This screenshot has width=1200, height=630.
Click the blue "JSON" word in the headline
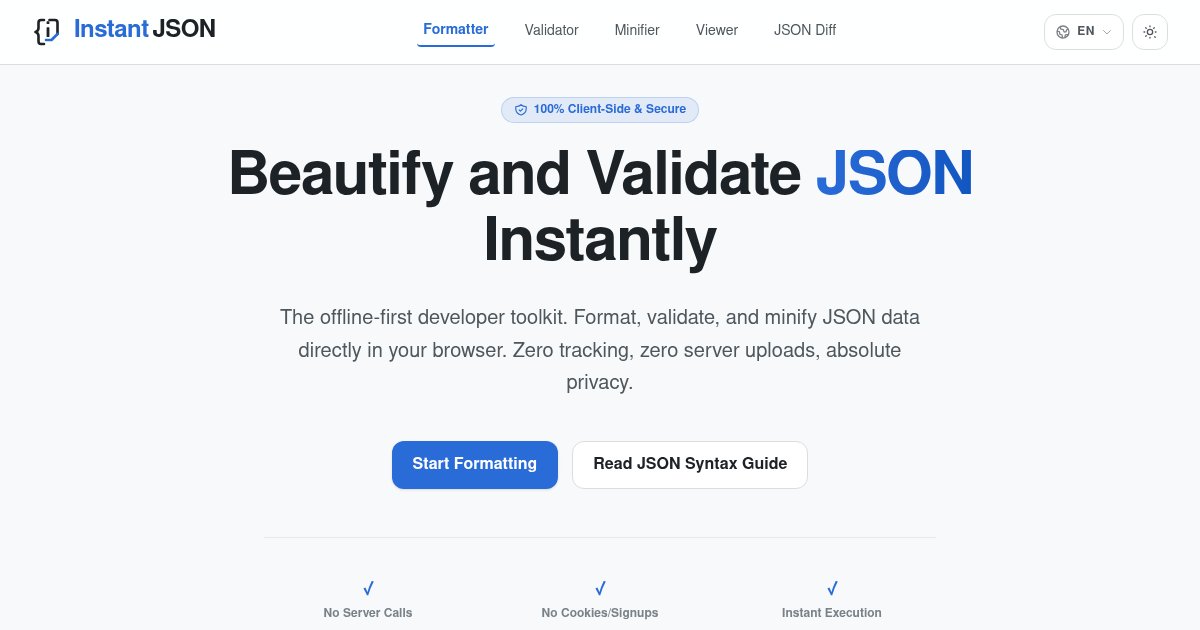tap(894, 173)
